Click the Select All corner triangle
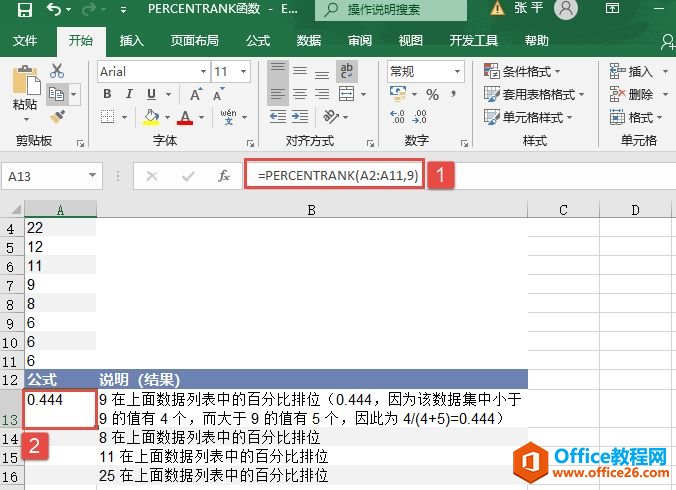Screen dimensions: 676x490 pyautogui.click(x=15, y=210)
